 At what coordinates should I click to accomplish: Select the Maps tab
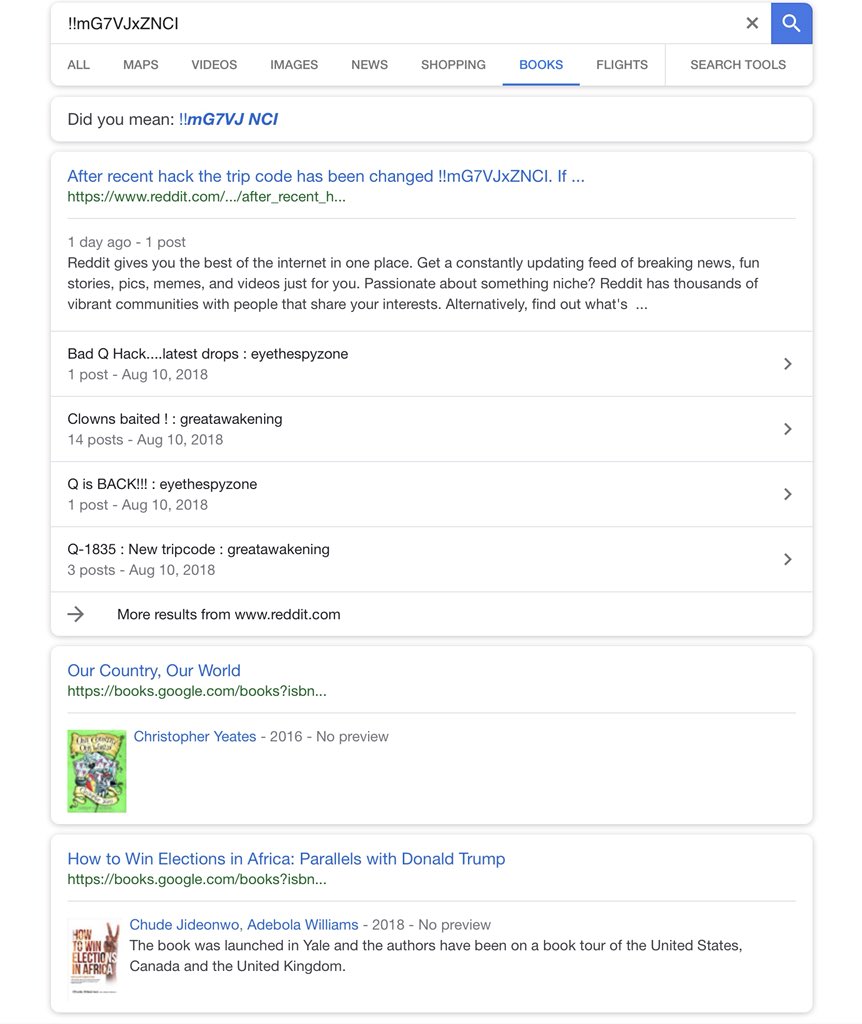coord(141,65)
